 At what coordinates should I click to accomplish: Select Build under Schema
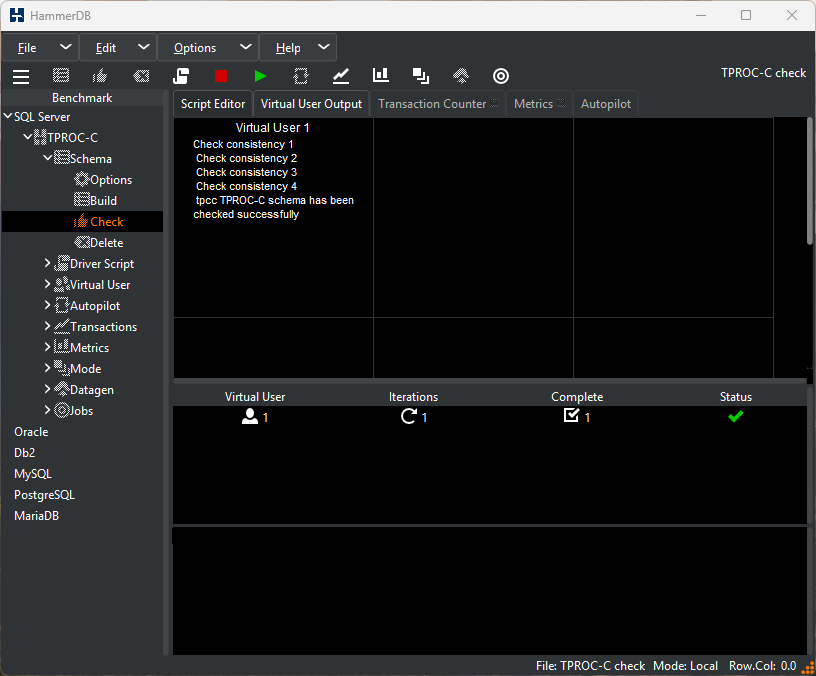[x=95, y=200]
